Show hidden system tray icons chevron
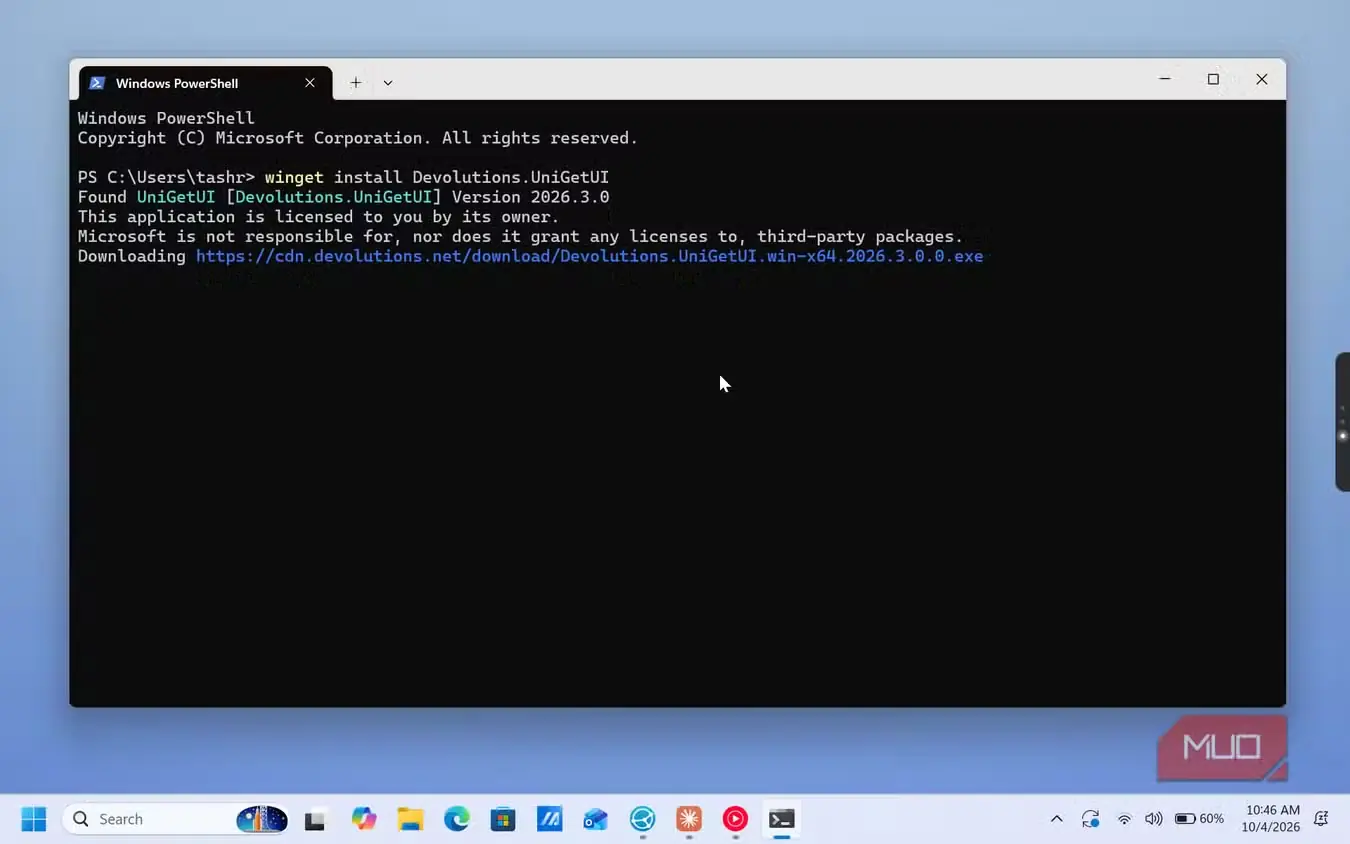This screenshot has height=844, width=1350. (x=1057, y=819)
